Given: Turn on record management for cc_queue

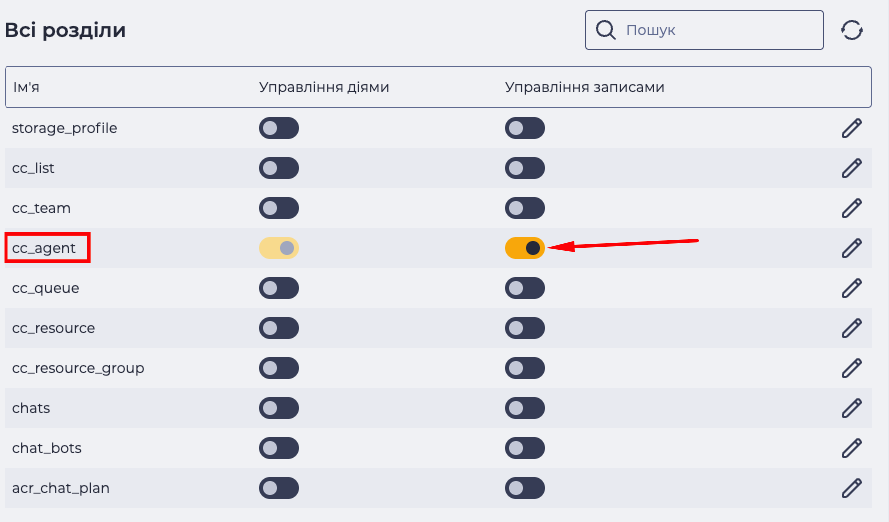Looking at the screenshot, I should pyautogui.click(x=525, y=288).
